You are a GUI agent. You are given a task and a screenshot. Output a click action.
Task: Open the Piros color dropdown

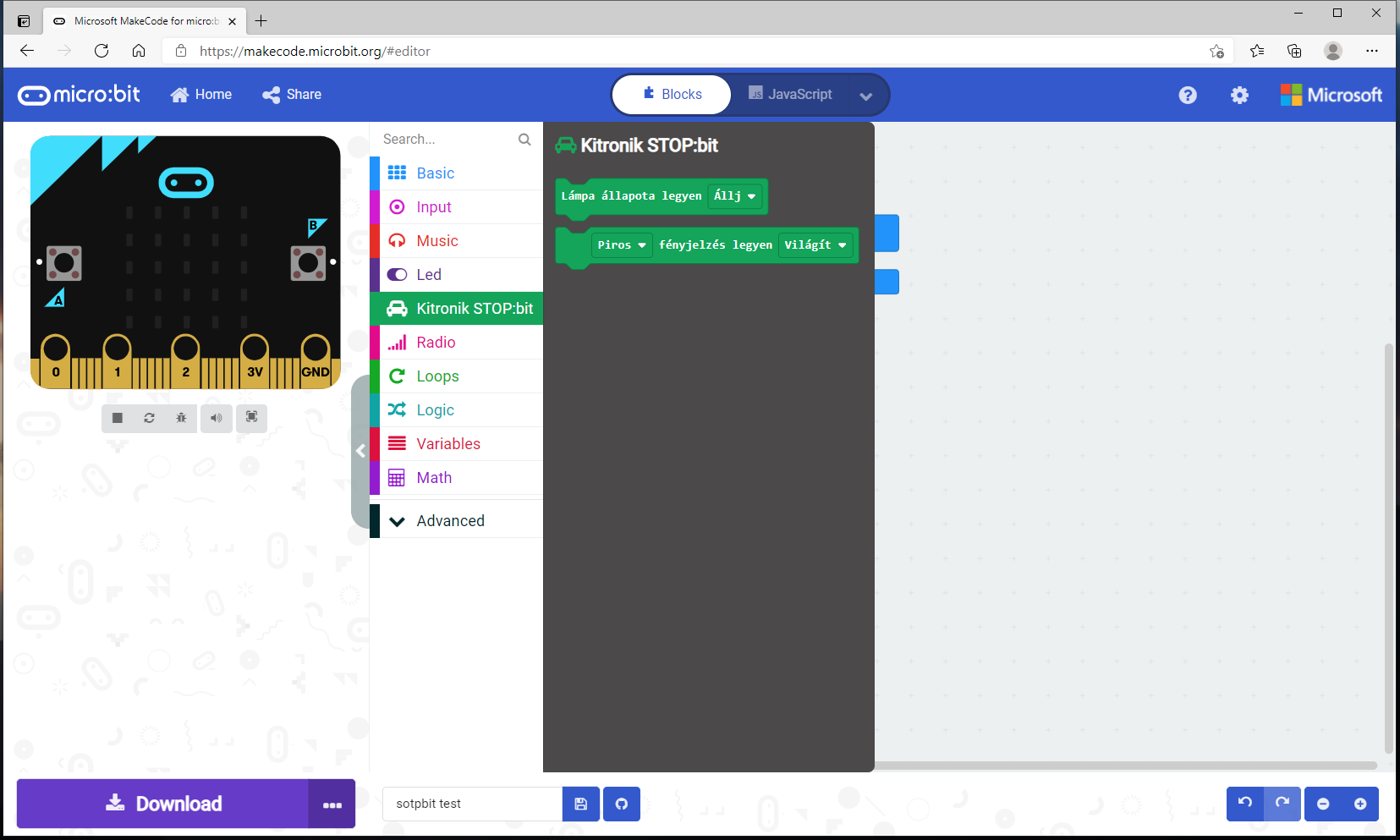(620, 244)
